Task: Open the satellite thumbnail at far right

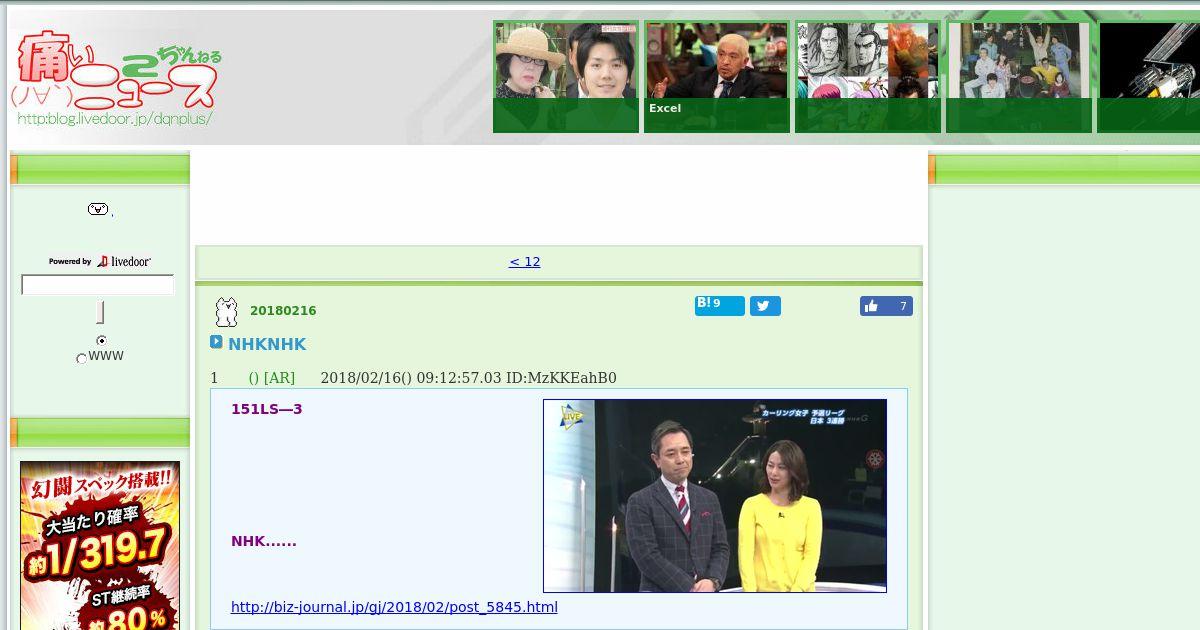Action: click(1148, 77)
